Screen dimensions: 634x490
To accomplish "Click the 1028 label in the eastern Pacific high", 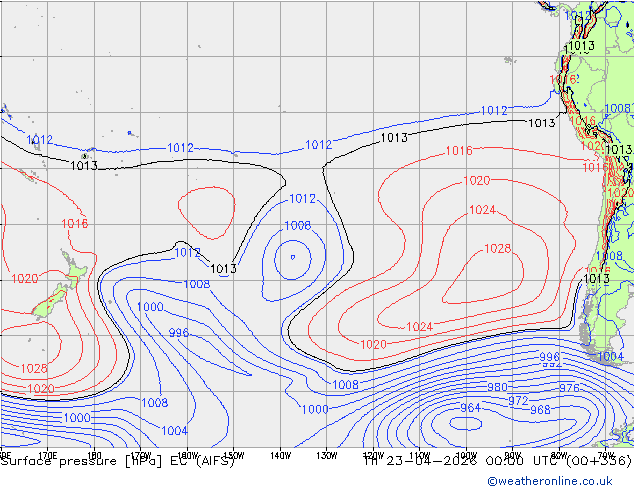I will [x=497, y=248].
